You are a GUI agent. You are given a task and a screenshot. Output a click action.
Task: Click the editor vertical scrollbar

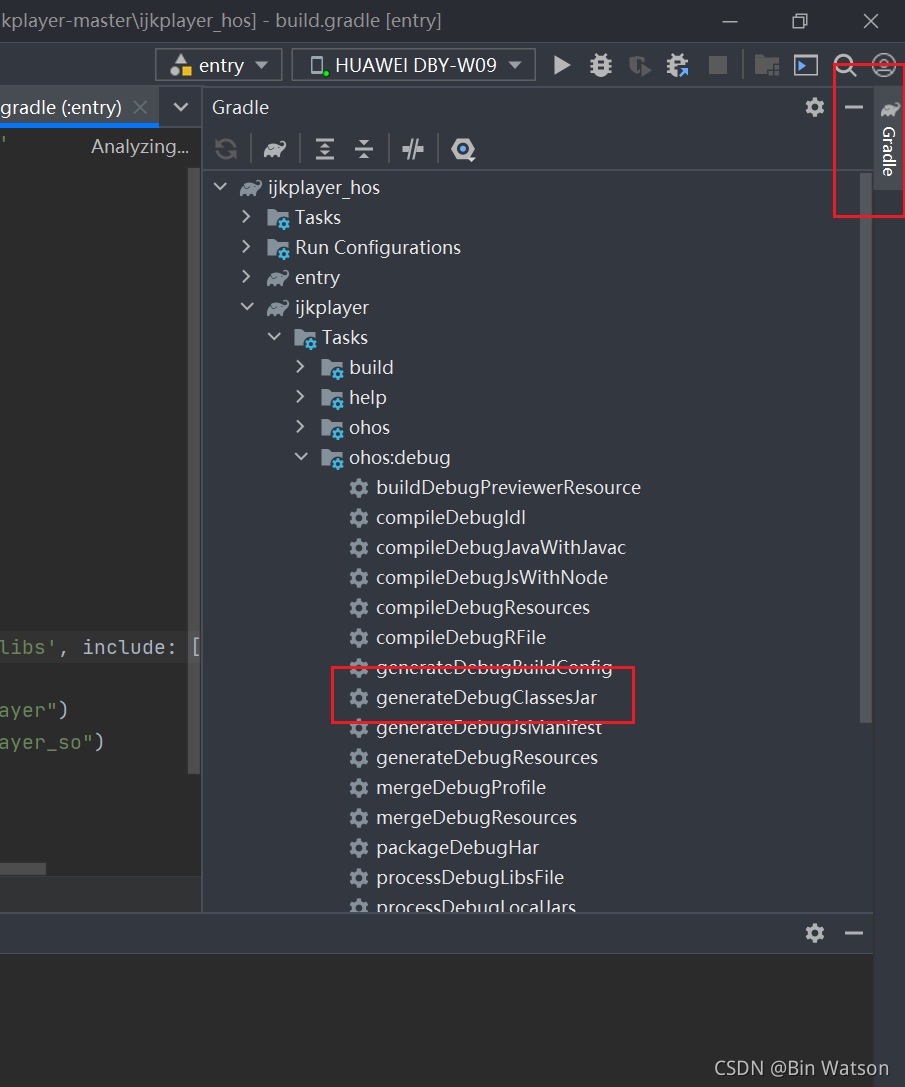[x=193, y=470]
